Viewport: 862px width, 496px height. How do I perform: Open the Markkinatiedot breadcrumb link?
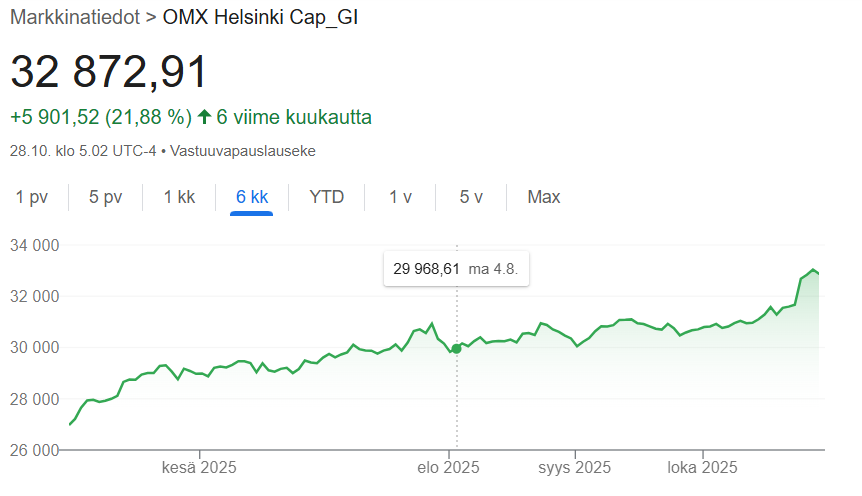(74, 17)
